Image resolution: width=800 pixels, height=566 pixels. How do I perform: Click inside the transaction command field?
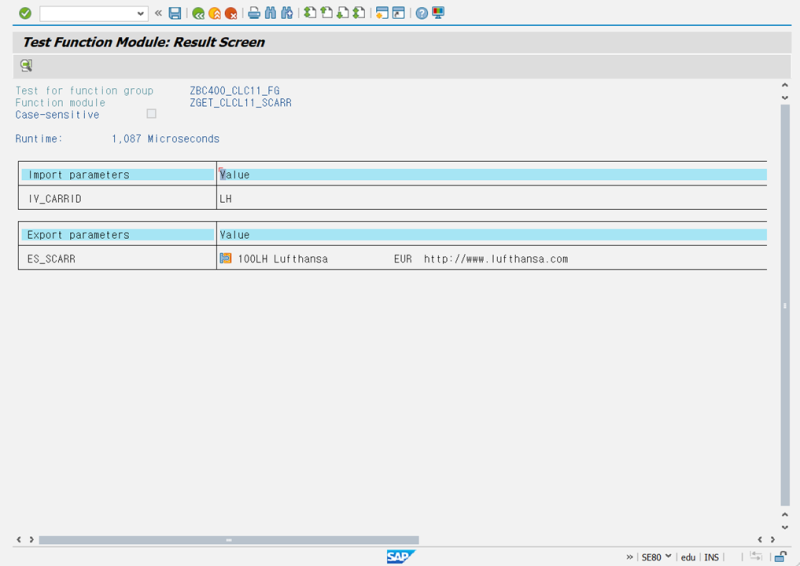87,13
